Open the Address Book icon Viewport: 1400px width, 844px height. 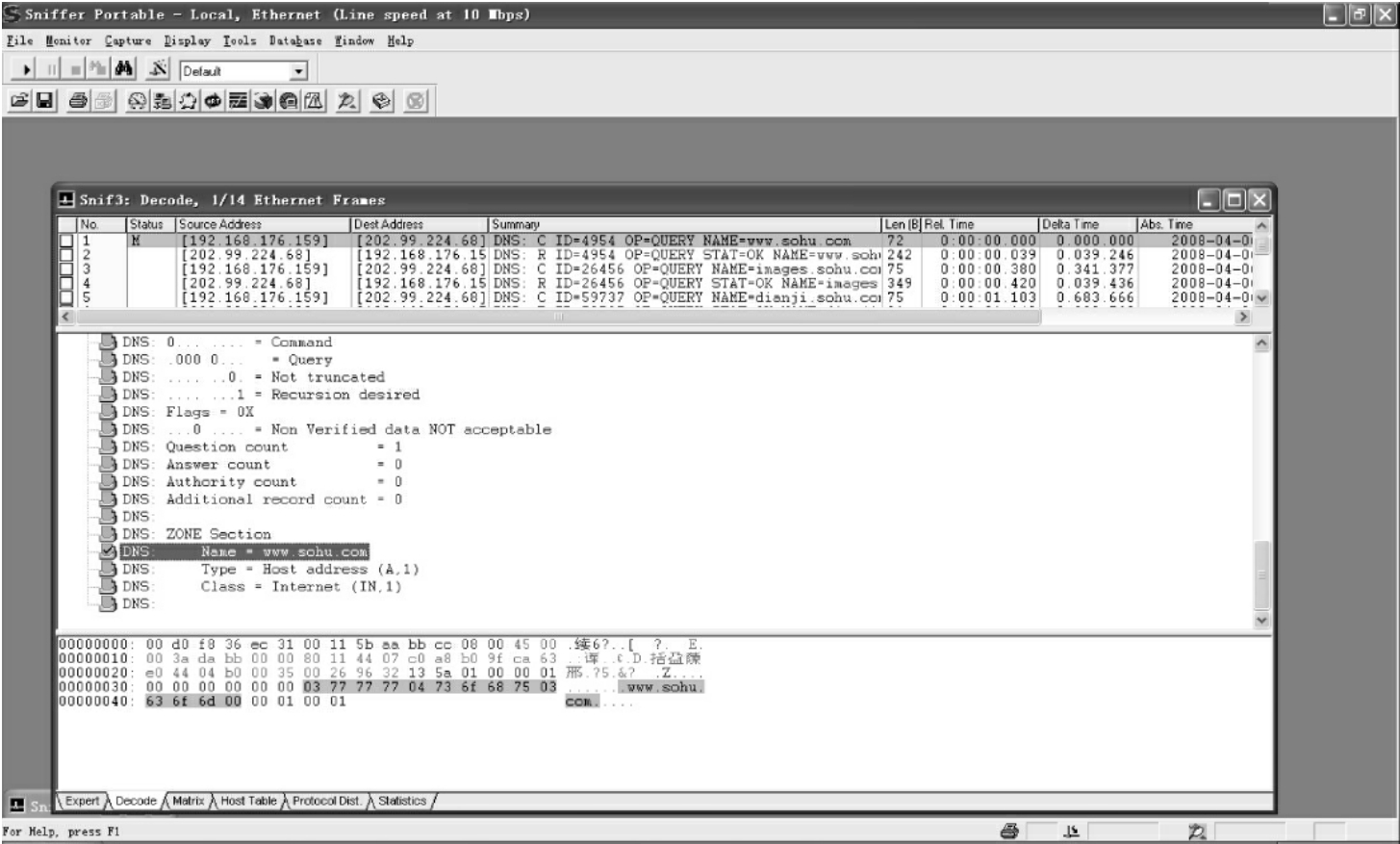click(382, 101)
